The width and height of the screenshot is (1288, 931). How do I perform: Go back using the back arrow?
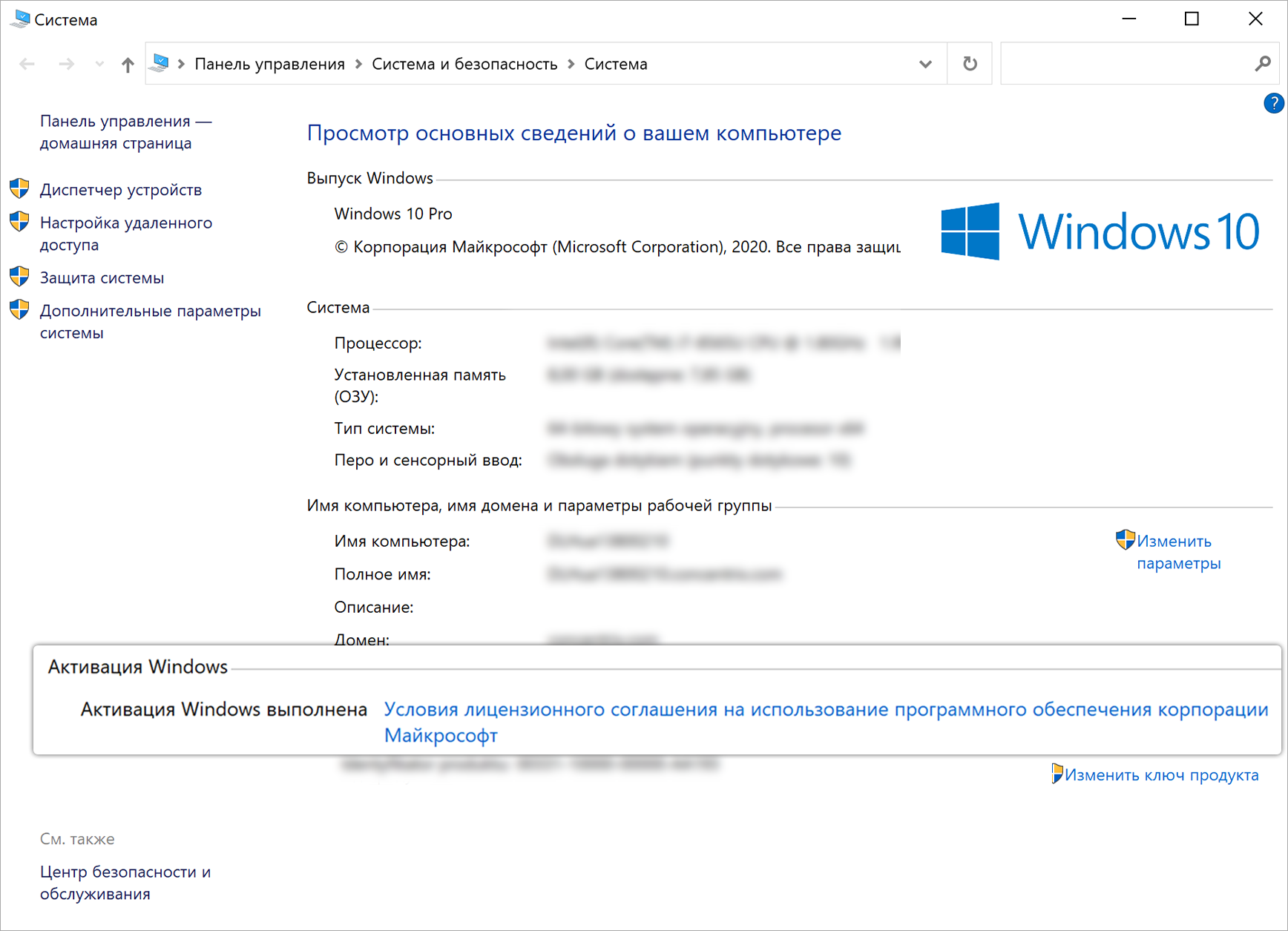27,65
